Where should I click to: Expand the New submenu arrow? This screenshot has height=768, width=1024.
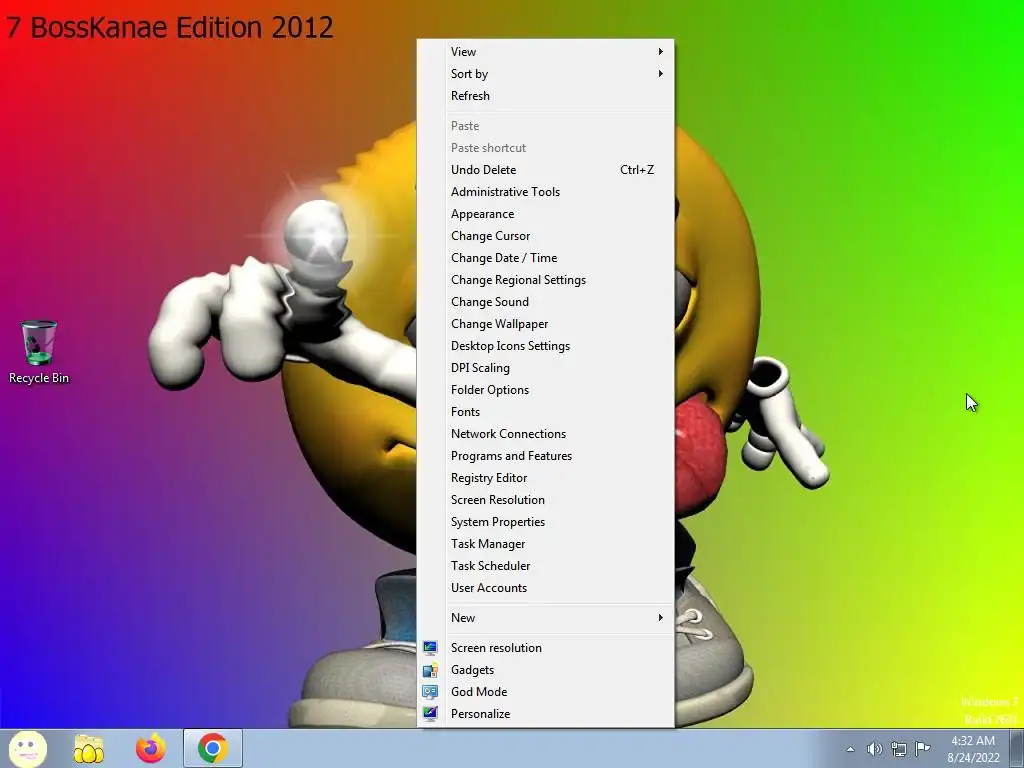pyautogui.click(x=660, y=618)
